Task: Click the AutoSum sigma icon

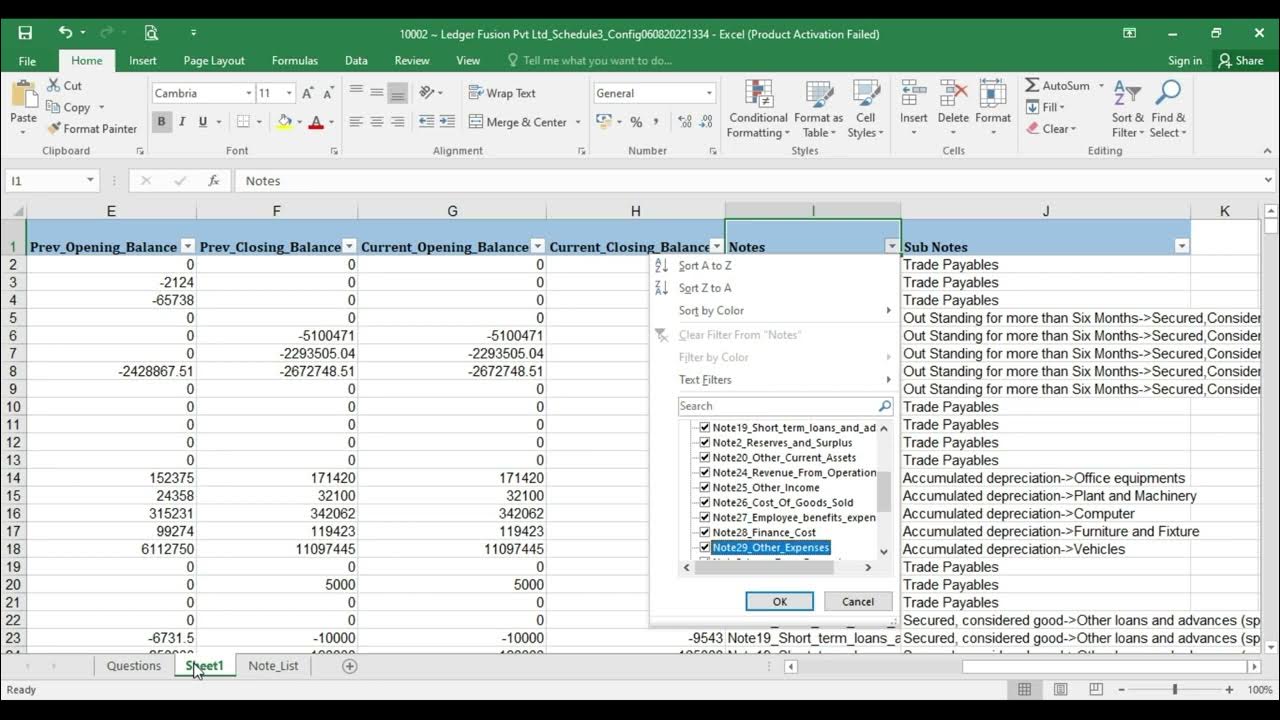Action: [x=1032, y=86]
